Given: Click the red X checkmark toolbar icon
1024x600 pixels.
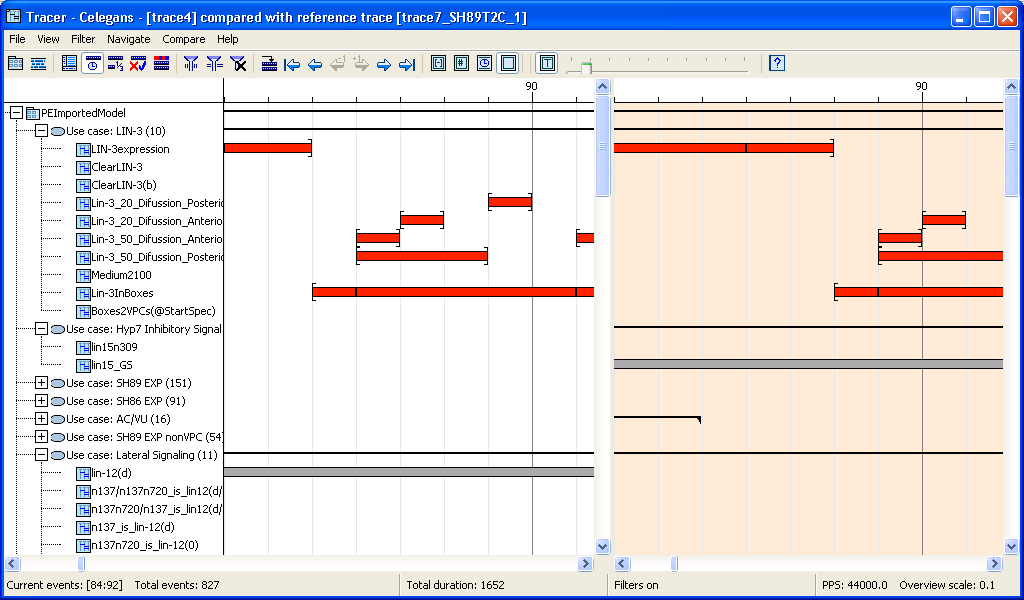Looking at the screenshot, I should pos(138,64).
